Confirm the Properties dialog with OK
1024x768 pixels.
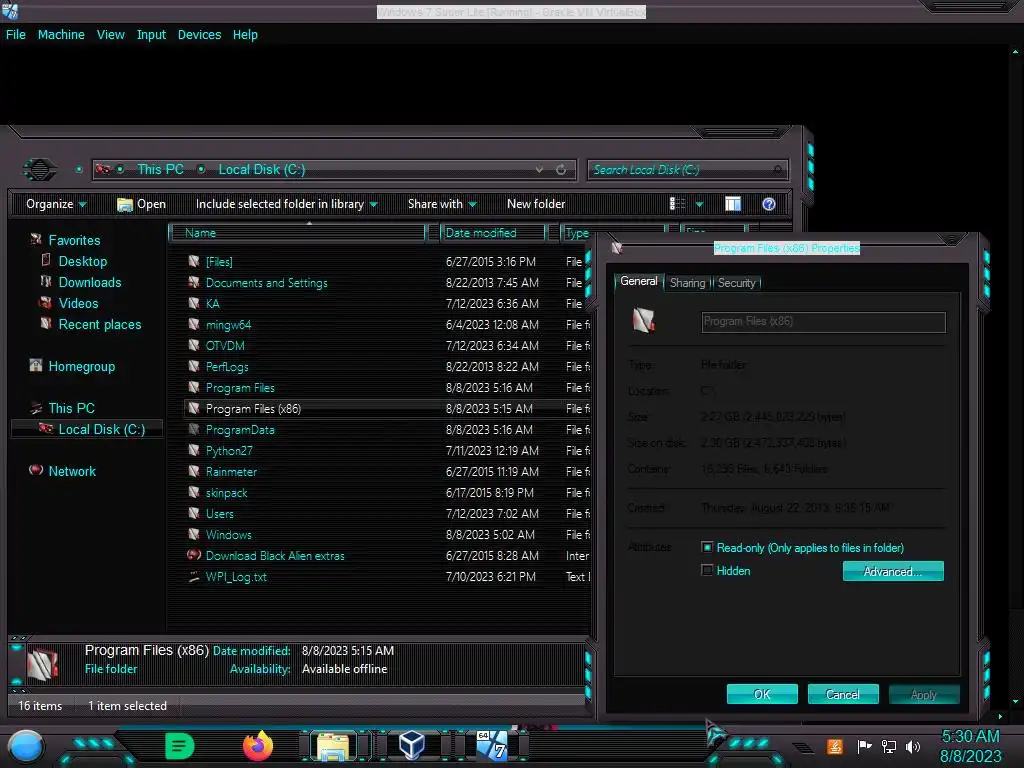762,694
